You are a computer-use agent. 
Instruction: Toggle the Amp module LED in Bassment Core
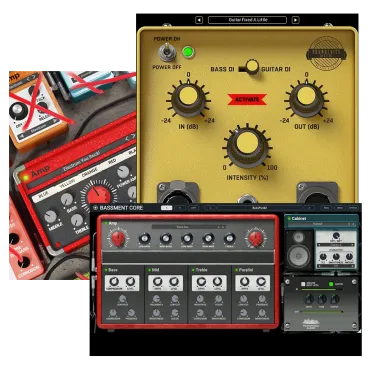[106, 223]
